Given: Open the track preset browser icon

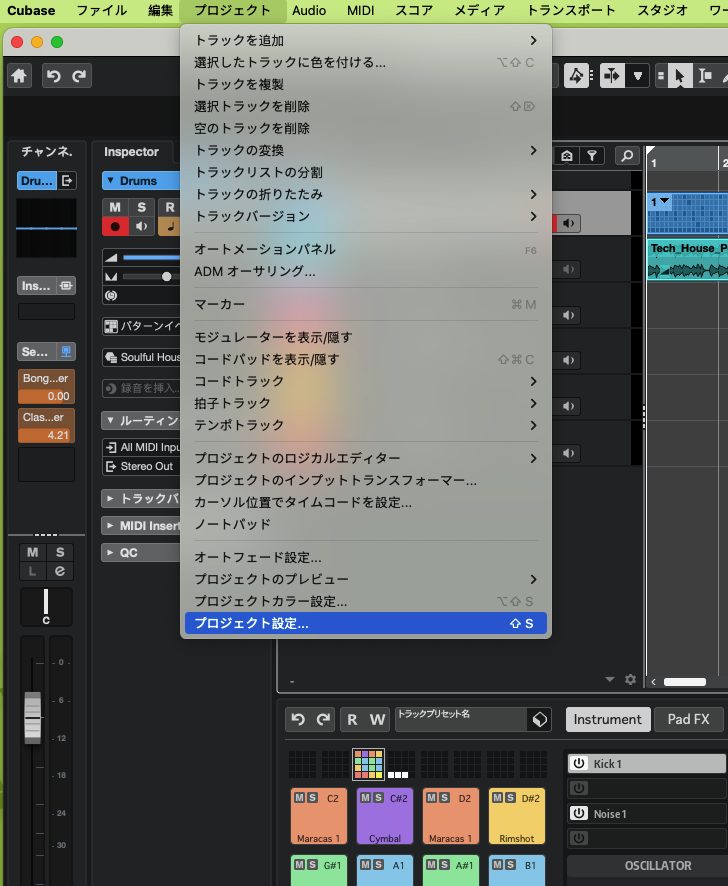Looking at the screenshot, I should tap(539, 719).
